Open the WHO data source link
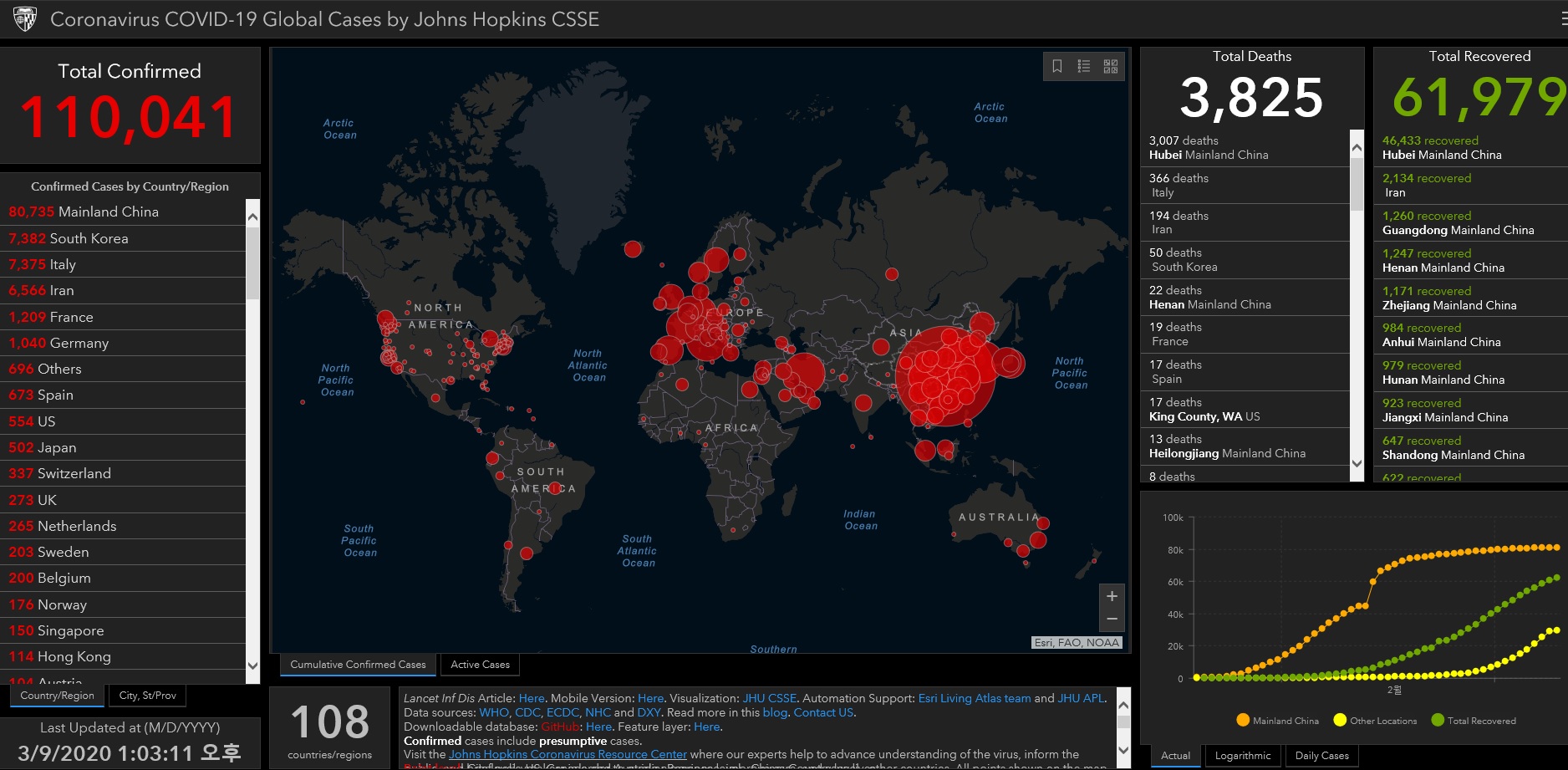This screenshot has width=1568, height=770. [x=493, y=712]
